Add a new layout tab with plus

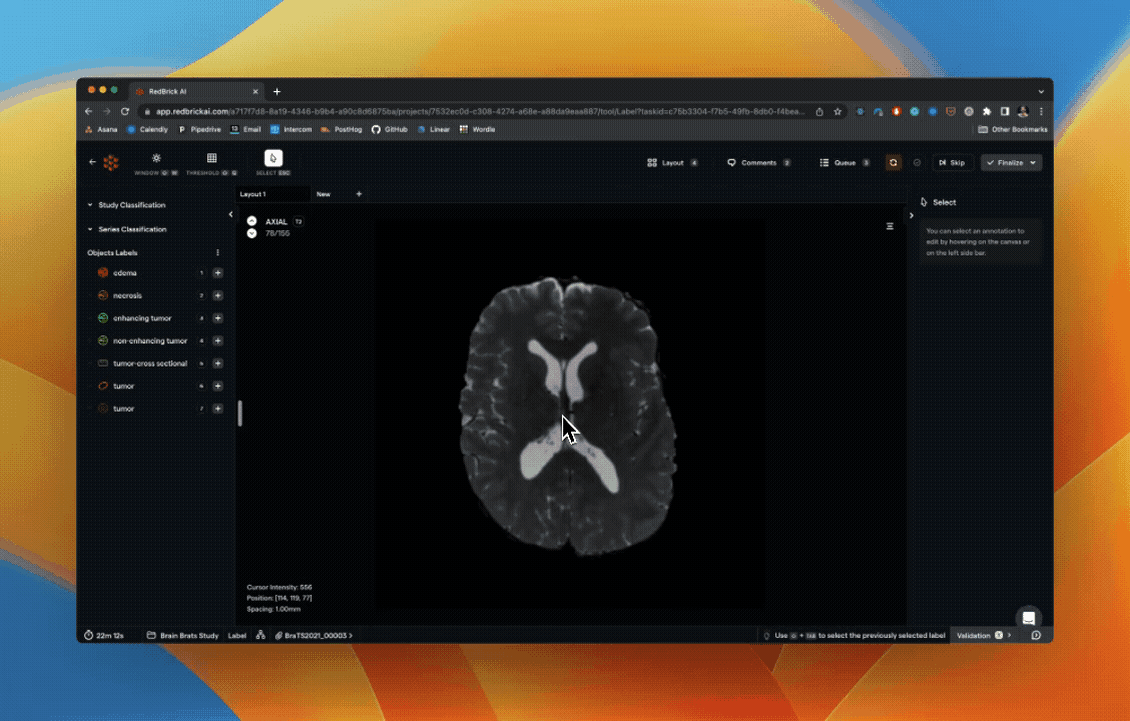tap(359, 194)
